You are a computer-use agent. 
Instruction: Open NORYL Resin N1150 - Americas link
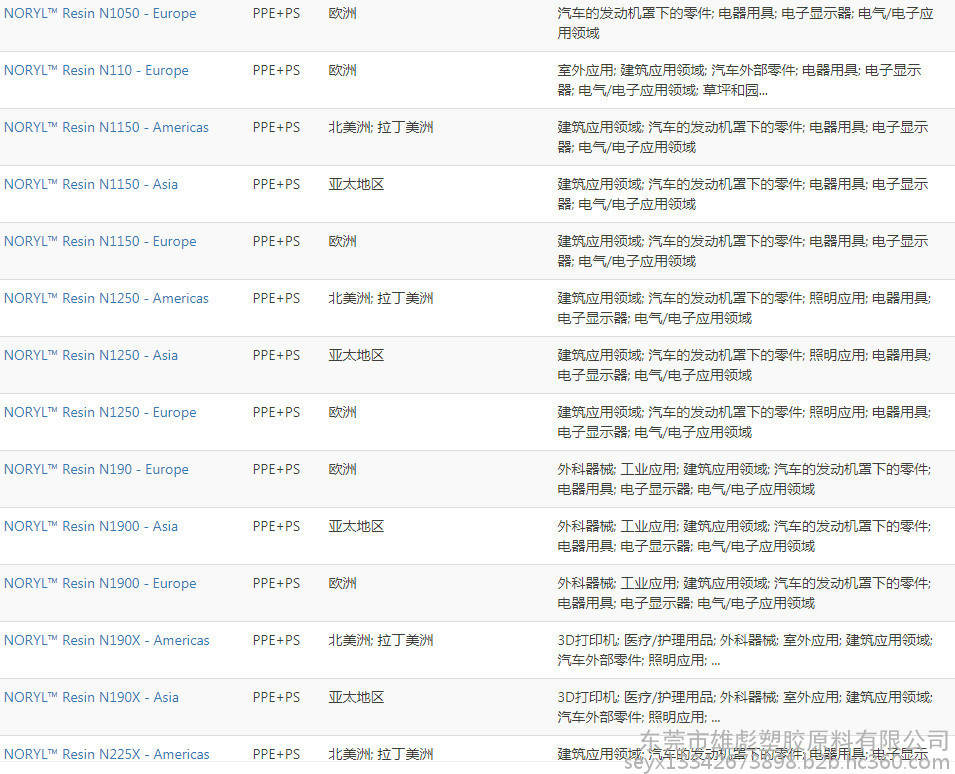[106, 127]
